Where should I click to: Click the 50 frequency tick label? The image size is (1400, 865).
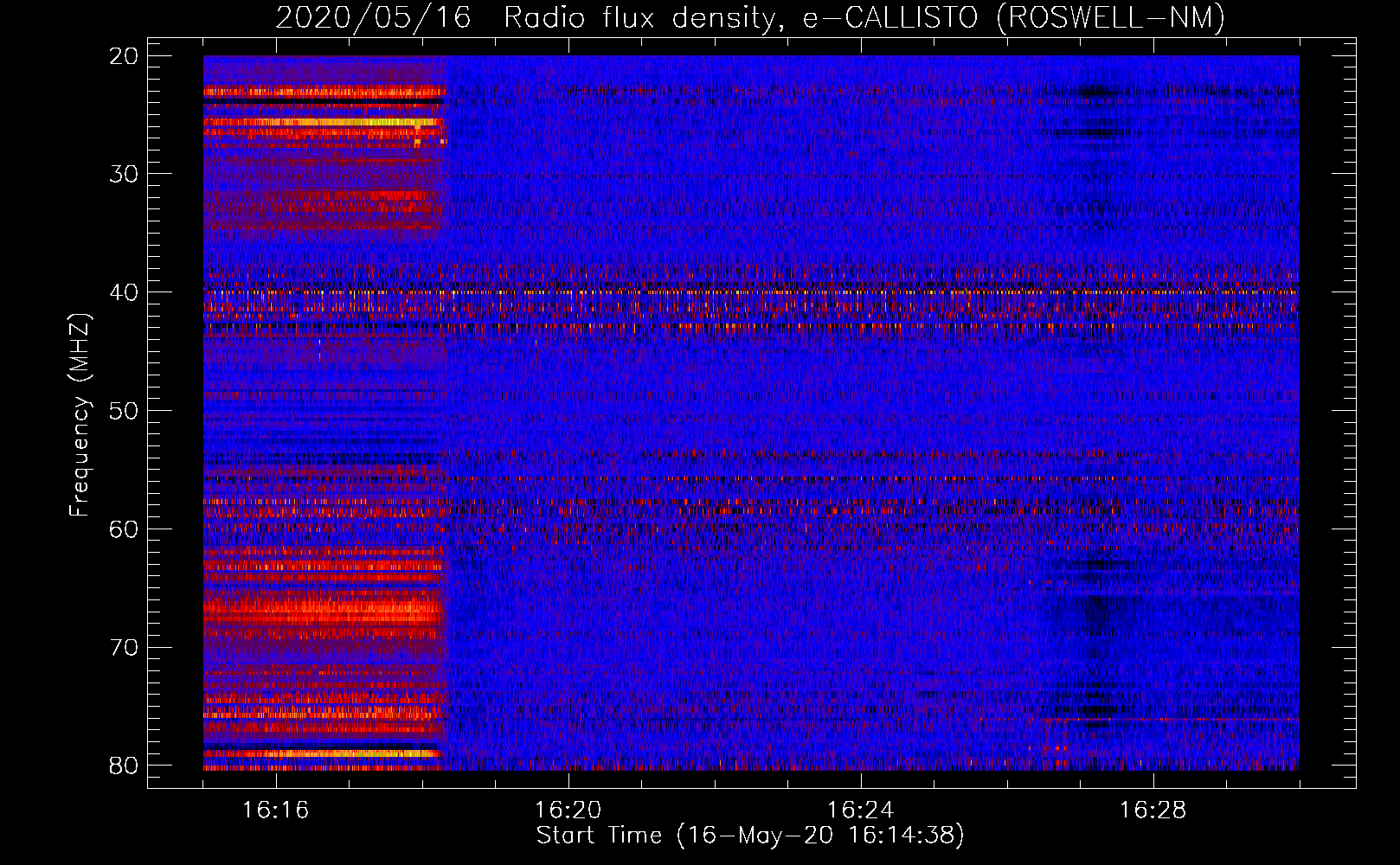click(125, 411)
